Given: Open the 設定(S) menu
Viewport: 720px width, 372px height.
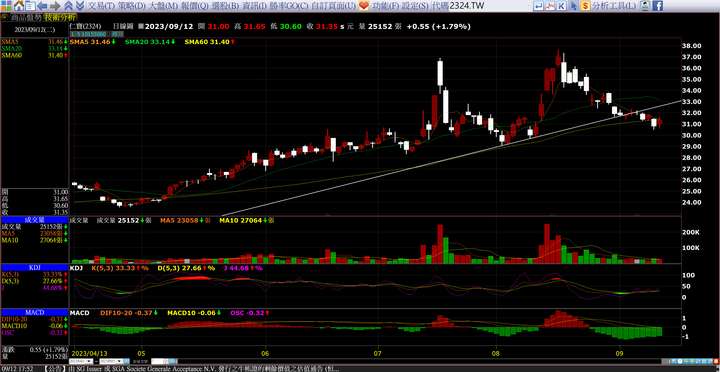Looking at the screenshot, I should [416, 6].
